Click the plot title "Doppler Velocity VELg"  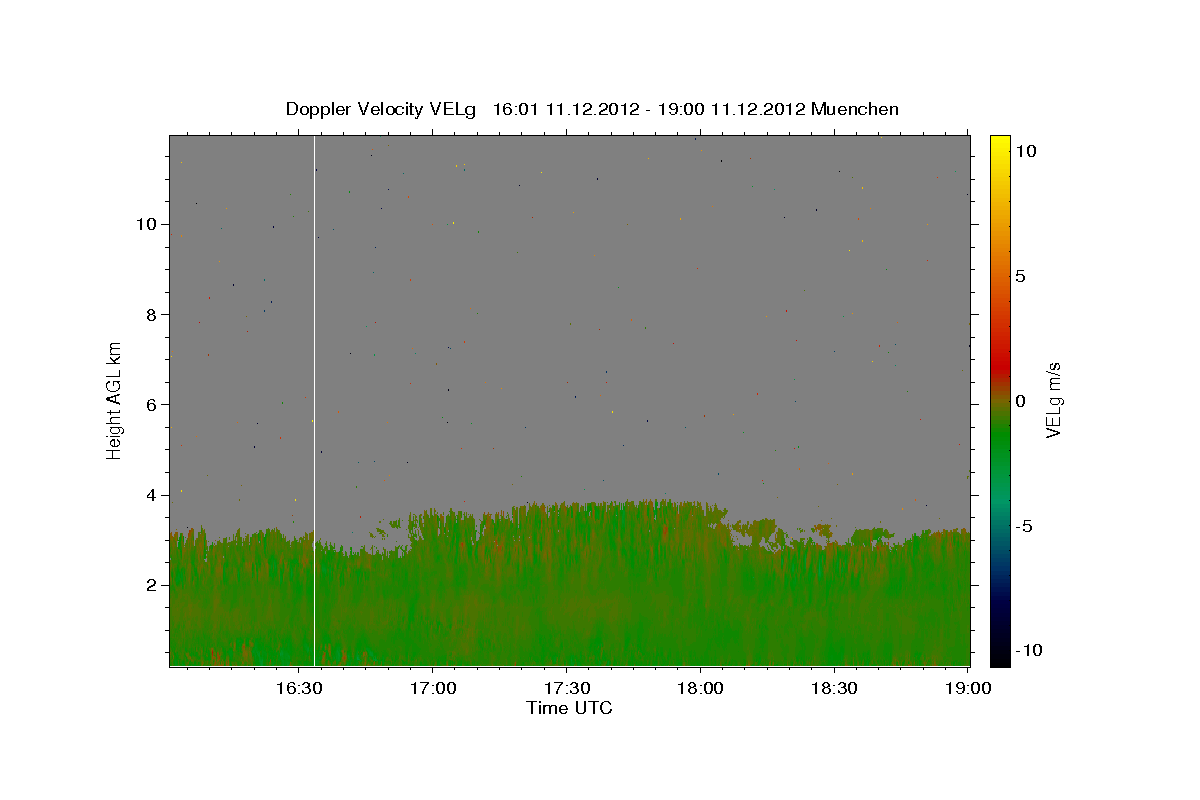[381, 109]
